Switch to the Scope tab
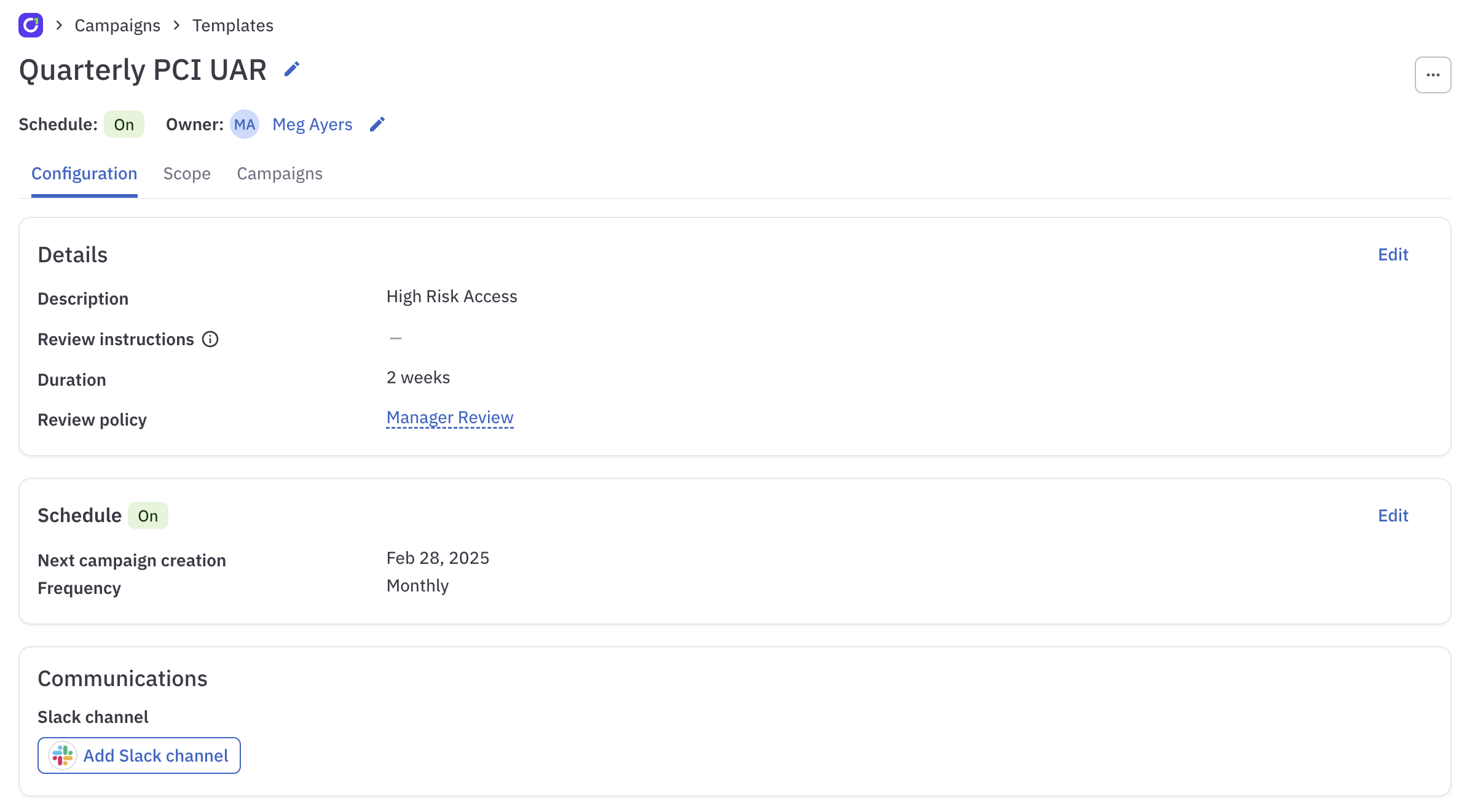Image resolution: width=1475 pixels, height=812 pixels. (x=186, y=174)
